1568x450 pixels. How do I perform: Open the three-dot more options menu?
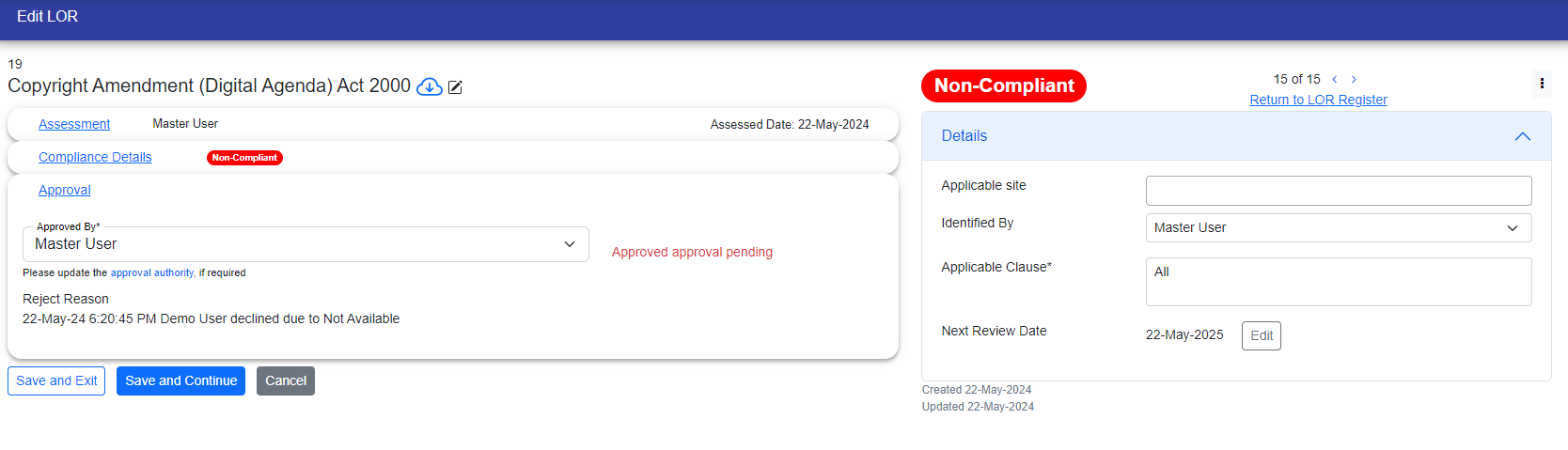point(1542,84)
